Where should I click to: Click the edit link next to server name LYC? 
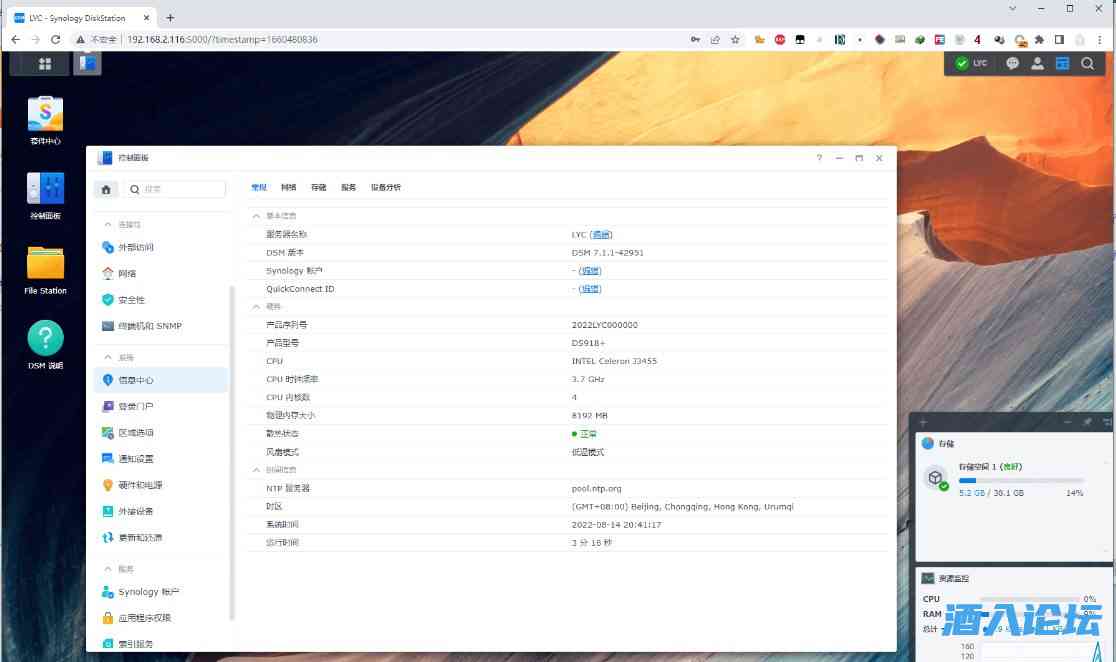click(600, 235)
